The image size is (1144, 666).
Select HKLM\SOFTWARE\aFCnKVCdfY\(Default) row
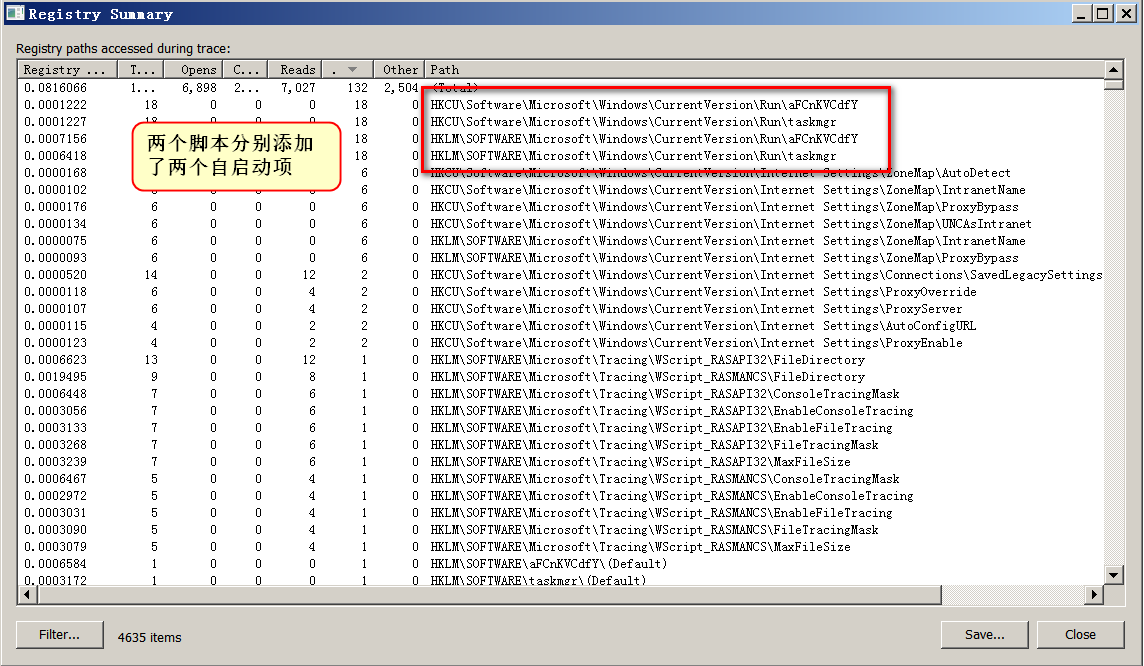(561, 565)
